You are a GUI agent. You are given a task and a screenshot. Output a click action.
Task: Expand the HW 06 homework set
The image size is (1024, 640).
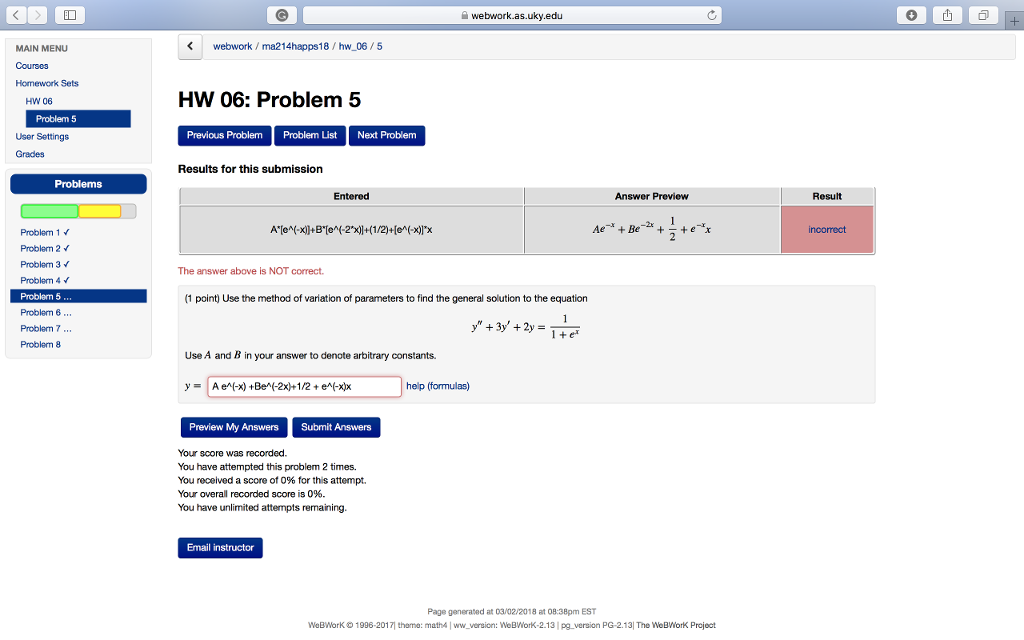click(x=38, y=101)
